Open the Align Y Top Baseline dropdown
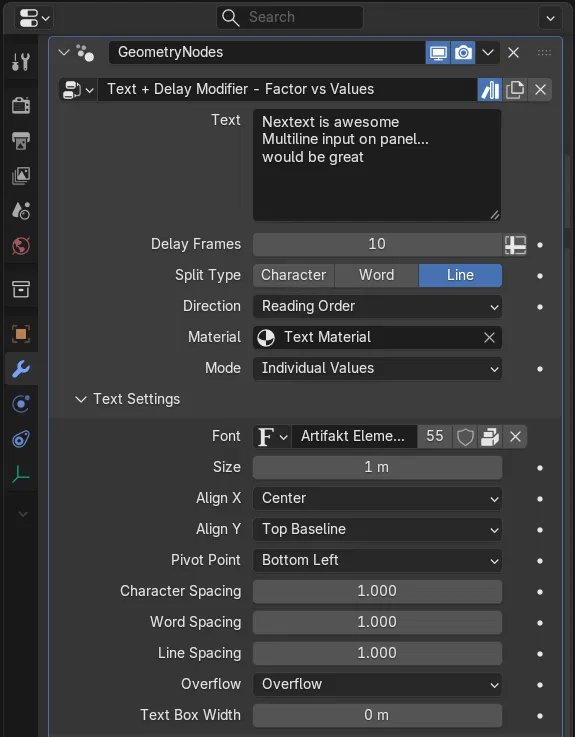575x737 pixels. point(377,530)
